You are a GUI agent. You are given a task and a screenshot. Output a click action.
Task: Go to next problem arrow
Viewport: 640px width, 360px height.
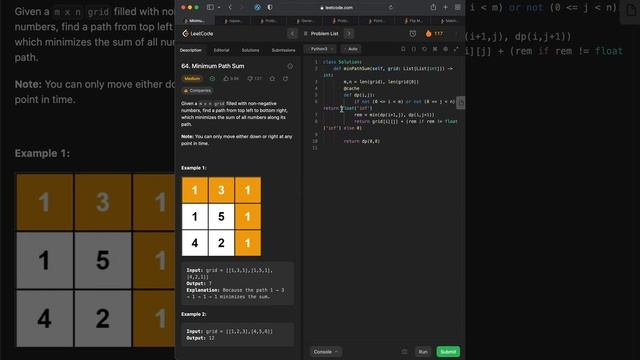349,33
